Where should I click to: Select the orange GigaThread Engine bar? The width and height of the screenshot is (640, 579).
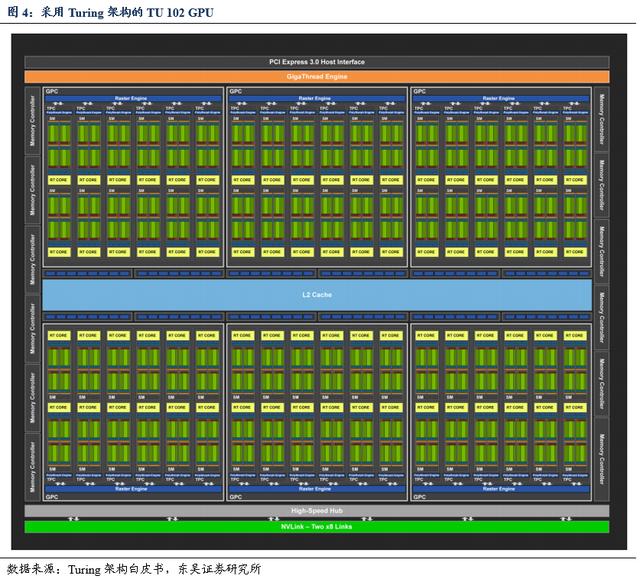317,76
